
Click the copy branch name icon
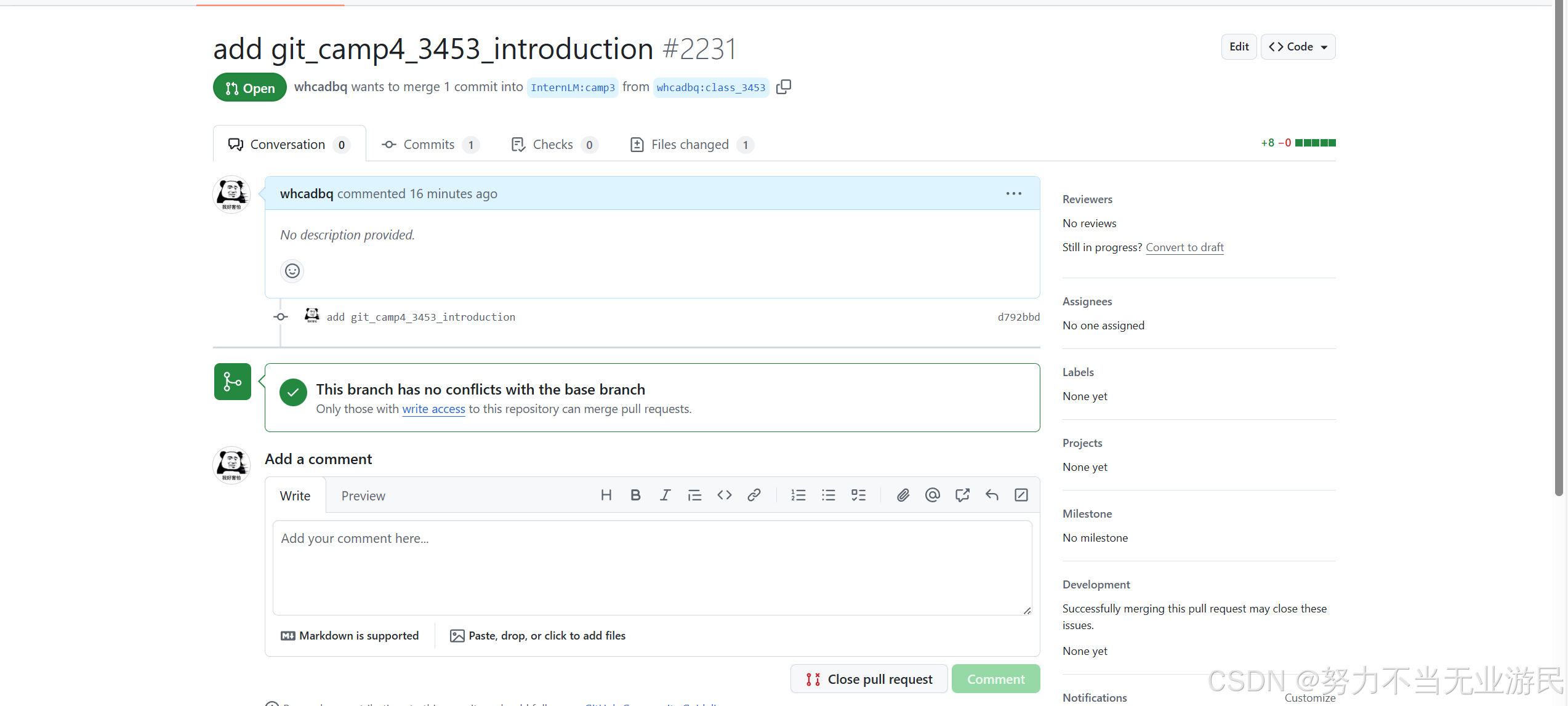[783, 87]
